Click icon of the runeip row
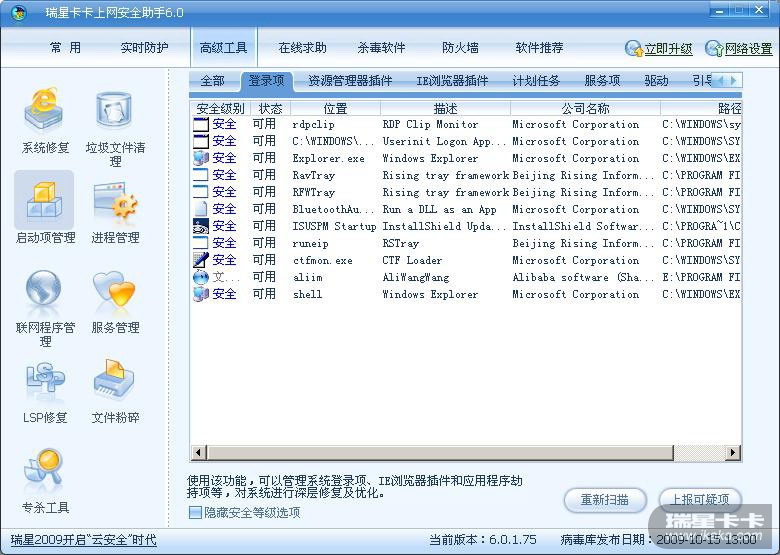The image size is (780, 555). [x=200, y=243]
